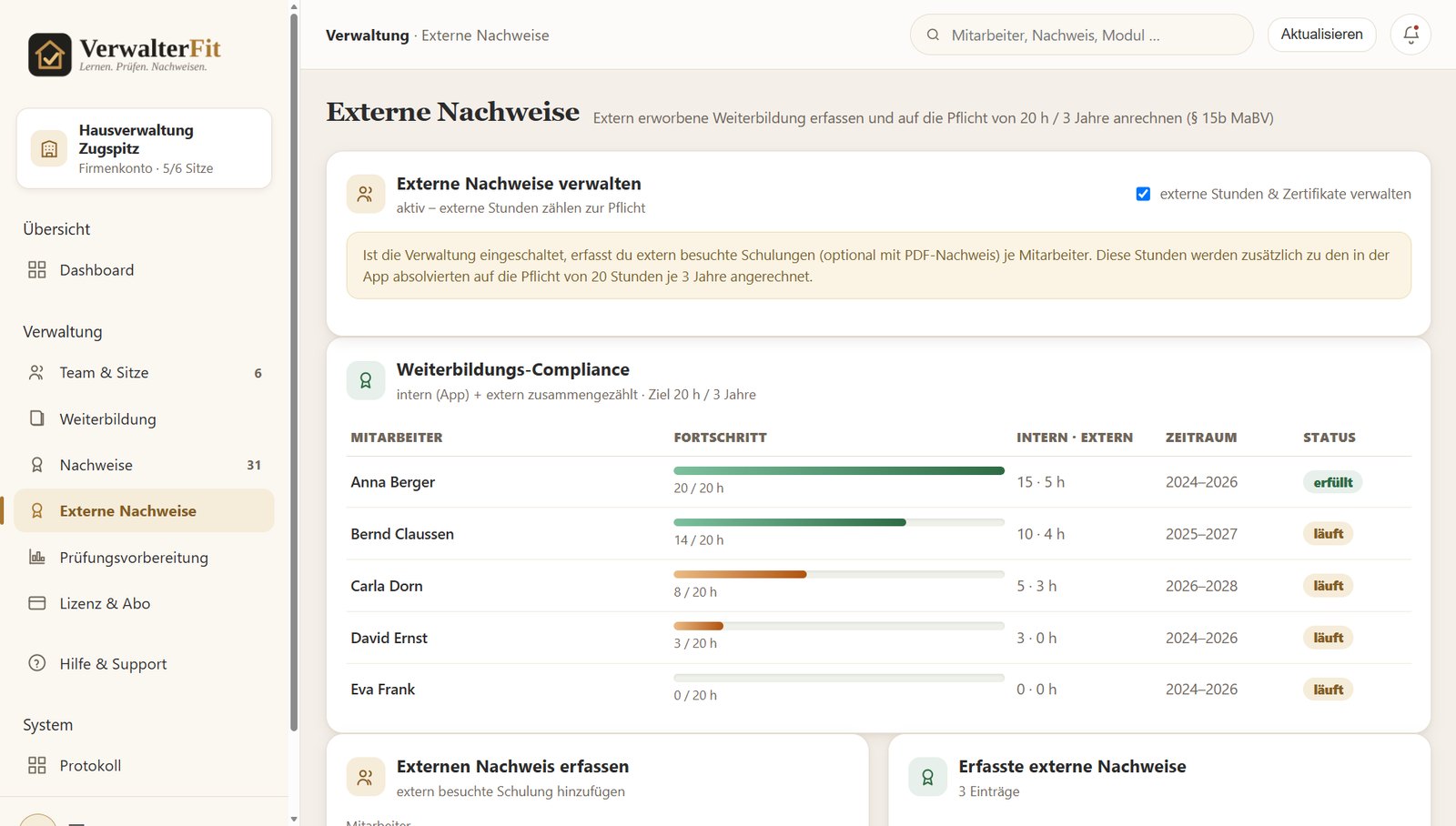Image resolution: width=1456 pixels, height=826 pixels.
Task: Click the Erfasste externe Nachweise badge icon
Action: (x=927, y=777)
